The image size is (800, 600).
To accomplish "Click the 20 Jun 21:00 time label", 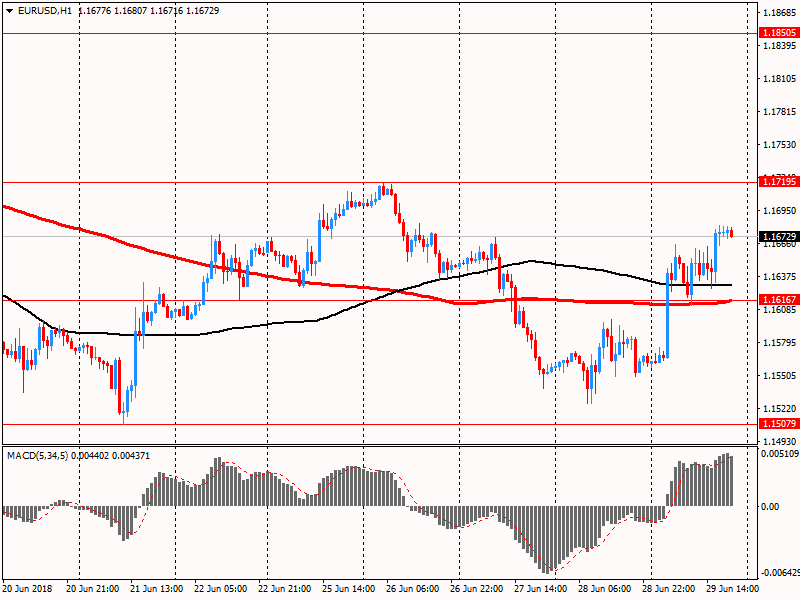I will tap(92, 588).
